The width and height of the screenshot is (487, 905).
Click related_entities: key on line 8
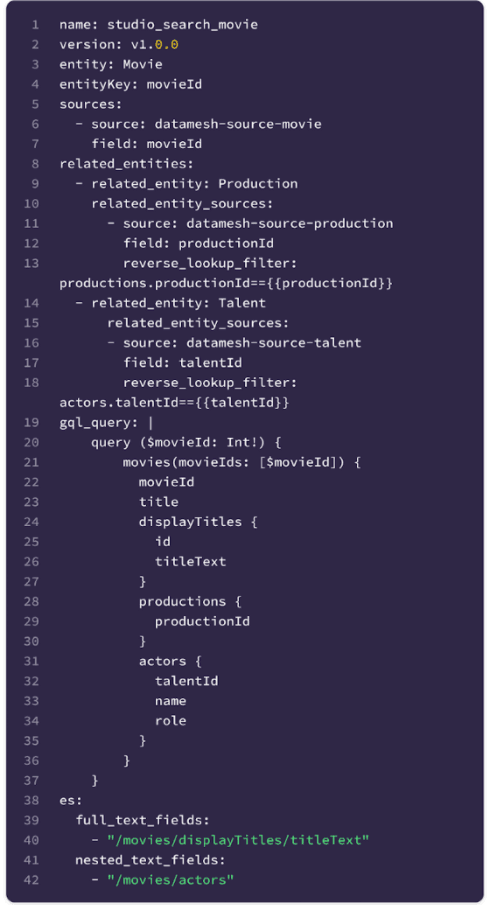coord(127,164)
